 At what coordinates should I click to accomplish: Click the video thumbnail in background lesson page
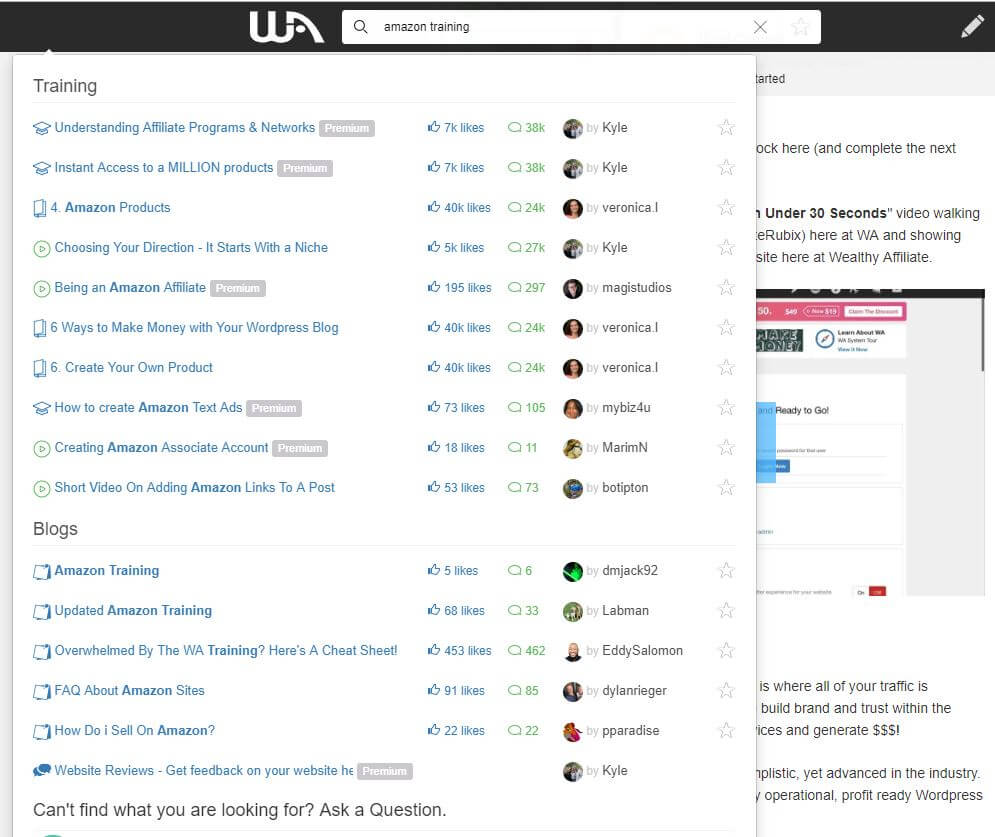[x=870, y=442]
